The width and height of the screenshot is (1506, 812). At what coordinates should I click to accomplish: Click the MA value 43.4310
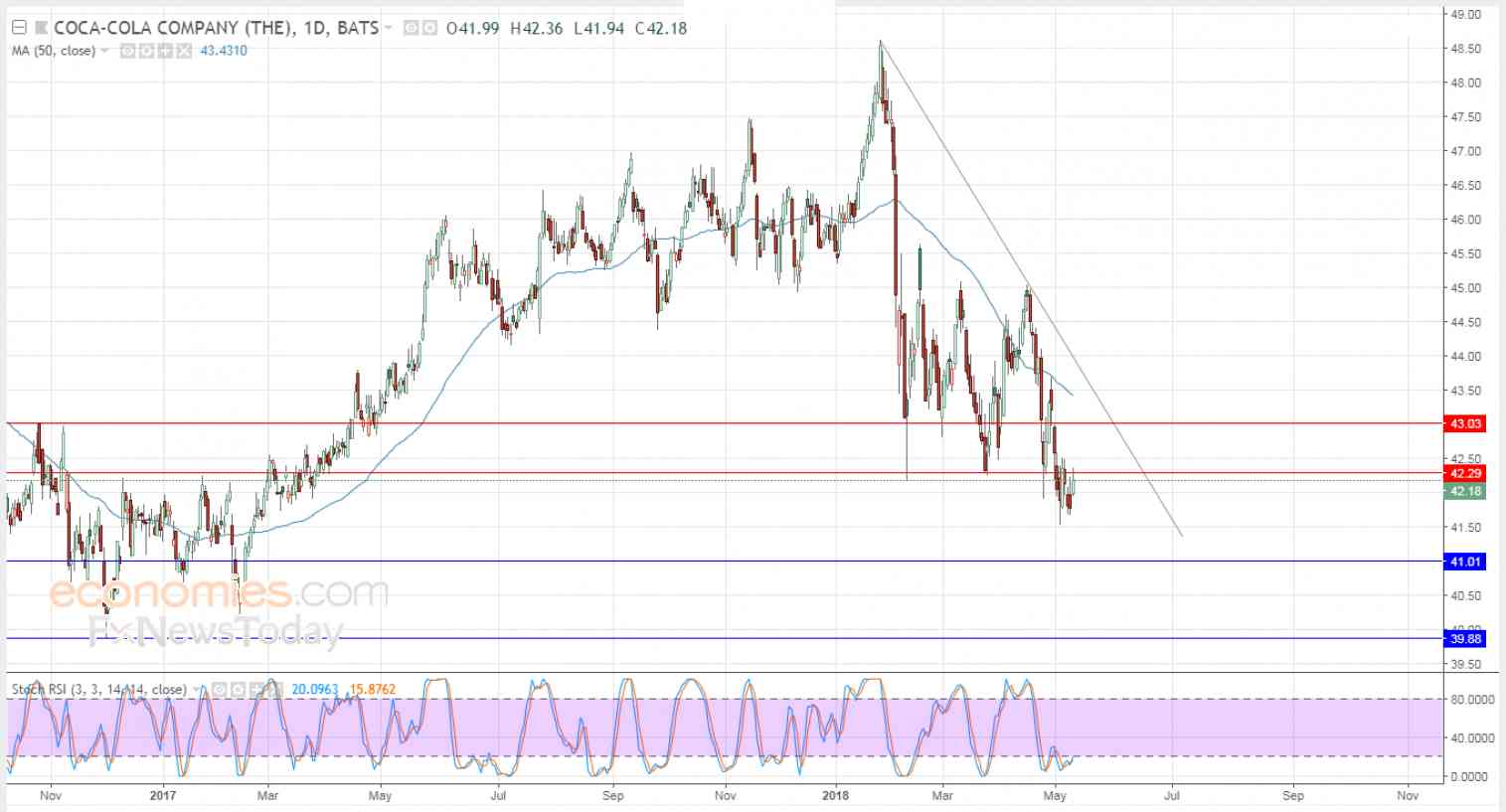[x=224, y=51]
